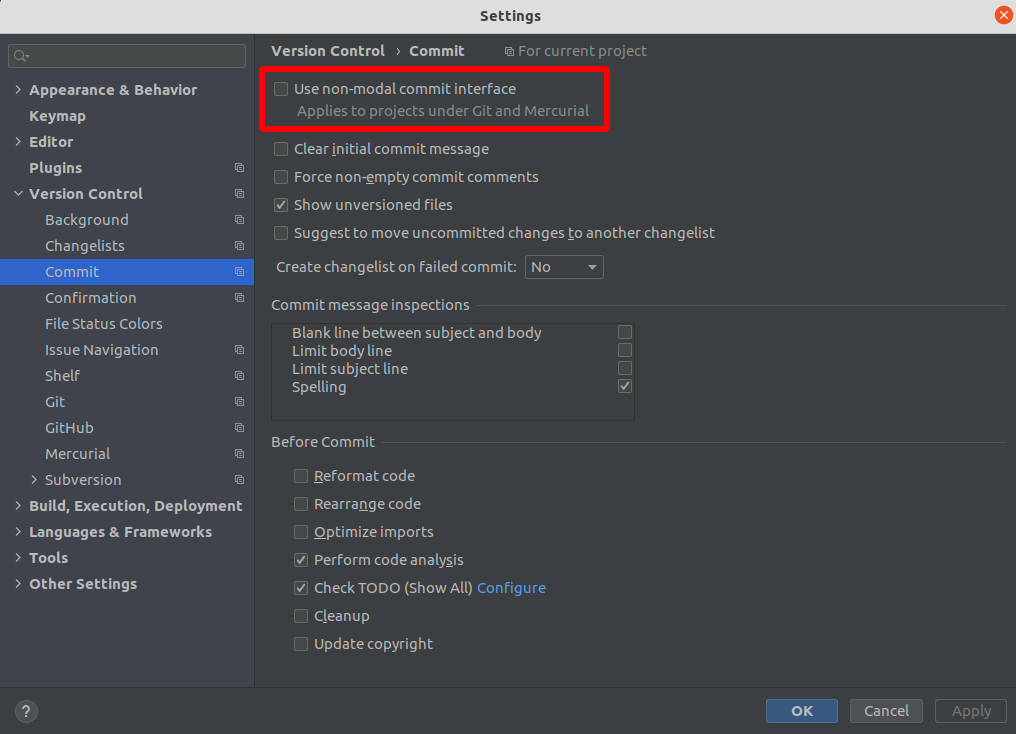Viewport: 1016px width, 734px height.
Task: Click search magnifier icon in settings search
Action: point(22,56)
